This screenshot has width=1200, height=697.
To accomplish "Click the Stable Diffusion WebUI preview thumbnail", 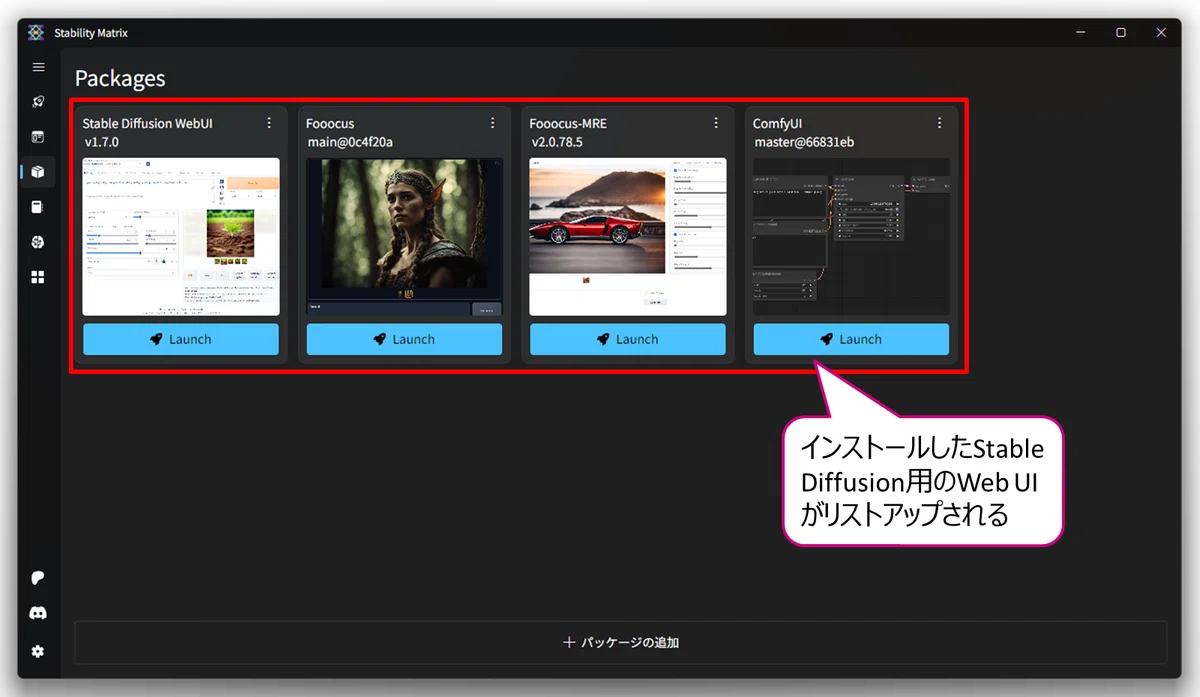I will coord(181,237).
